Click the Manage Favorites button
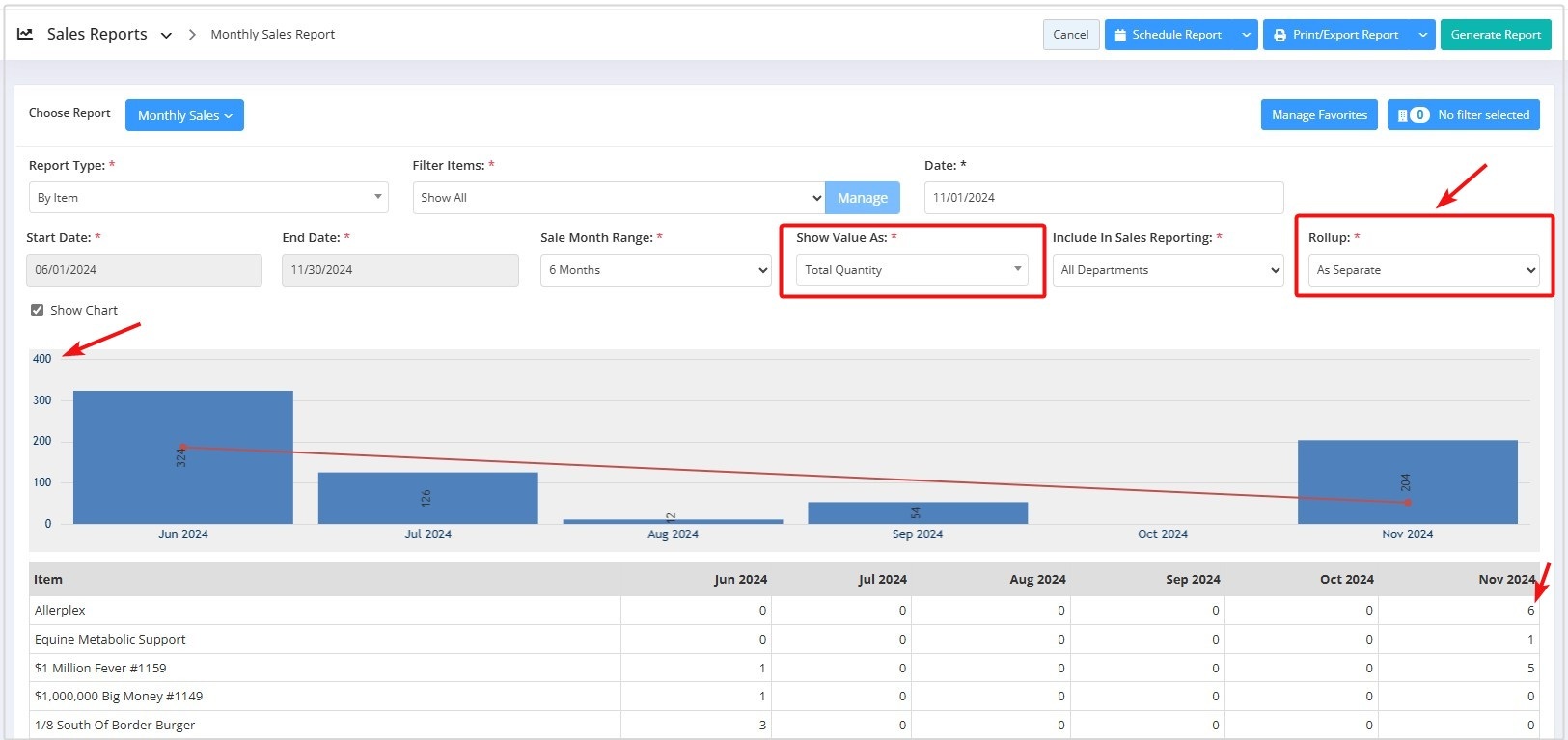 click(x=1319, y=115)
